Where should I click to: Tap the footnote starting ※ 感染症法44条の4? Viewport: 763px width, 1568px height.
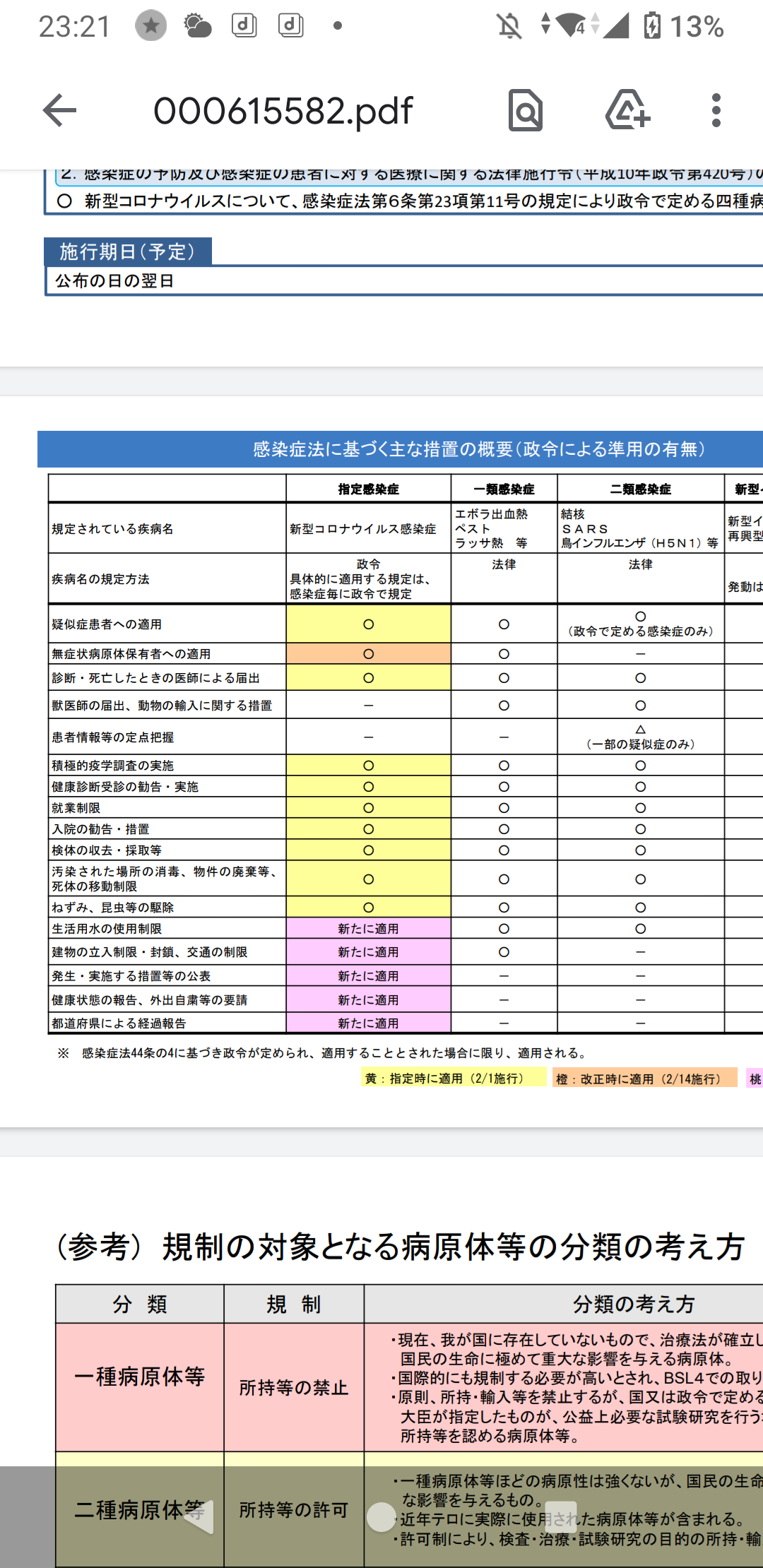pos(324,1053)
